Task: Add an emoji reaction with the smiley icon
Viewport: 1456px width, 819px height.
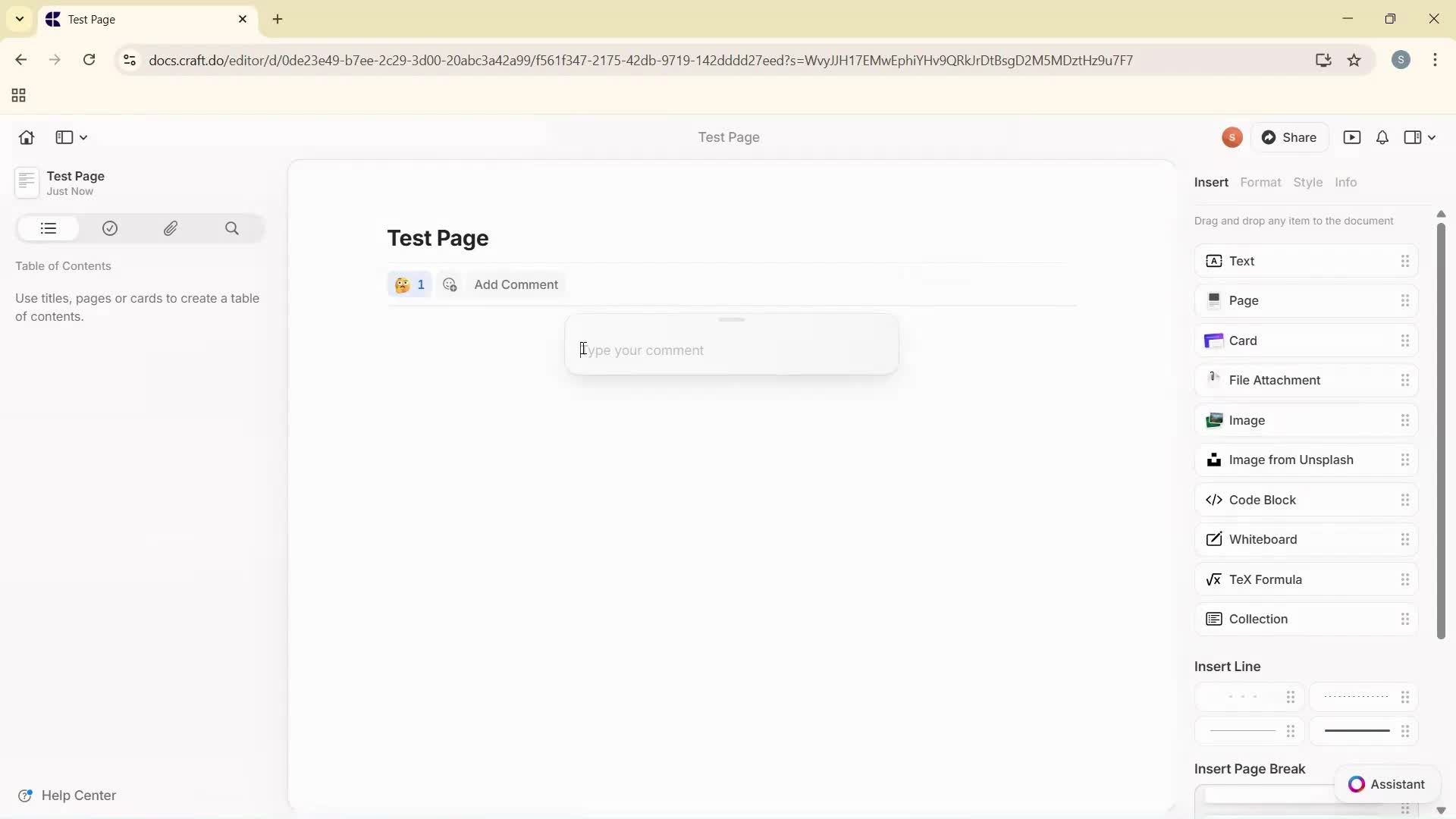Action: coord(450,284)
